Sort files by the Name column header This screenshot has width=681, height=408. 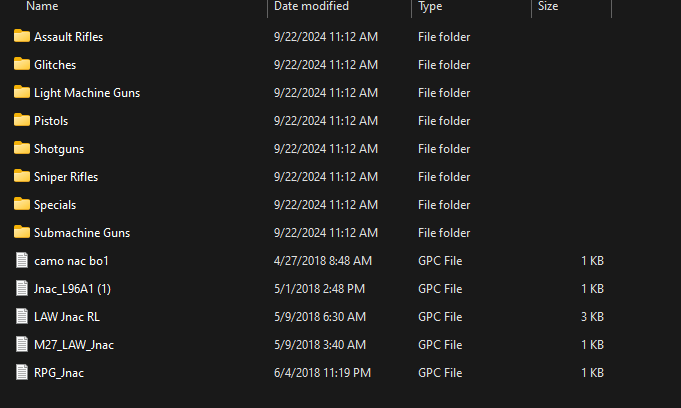tap(42, 7)
